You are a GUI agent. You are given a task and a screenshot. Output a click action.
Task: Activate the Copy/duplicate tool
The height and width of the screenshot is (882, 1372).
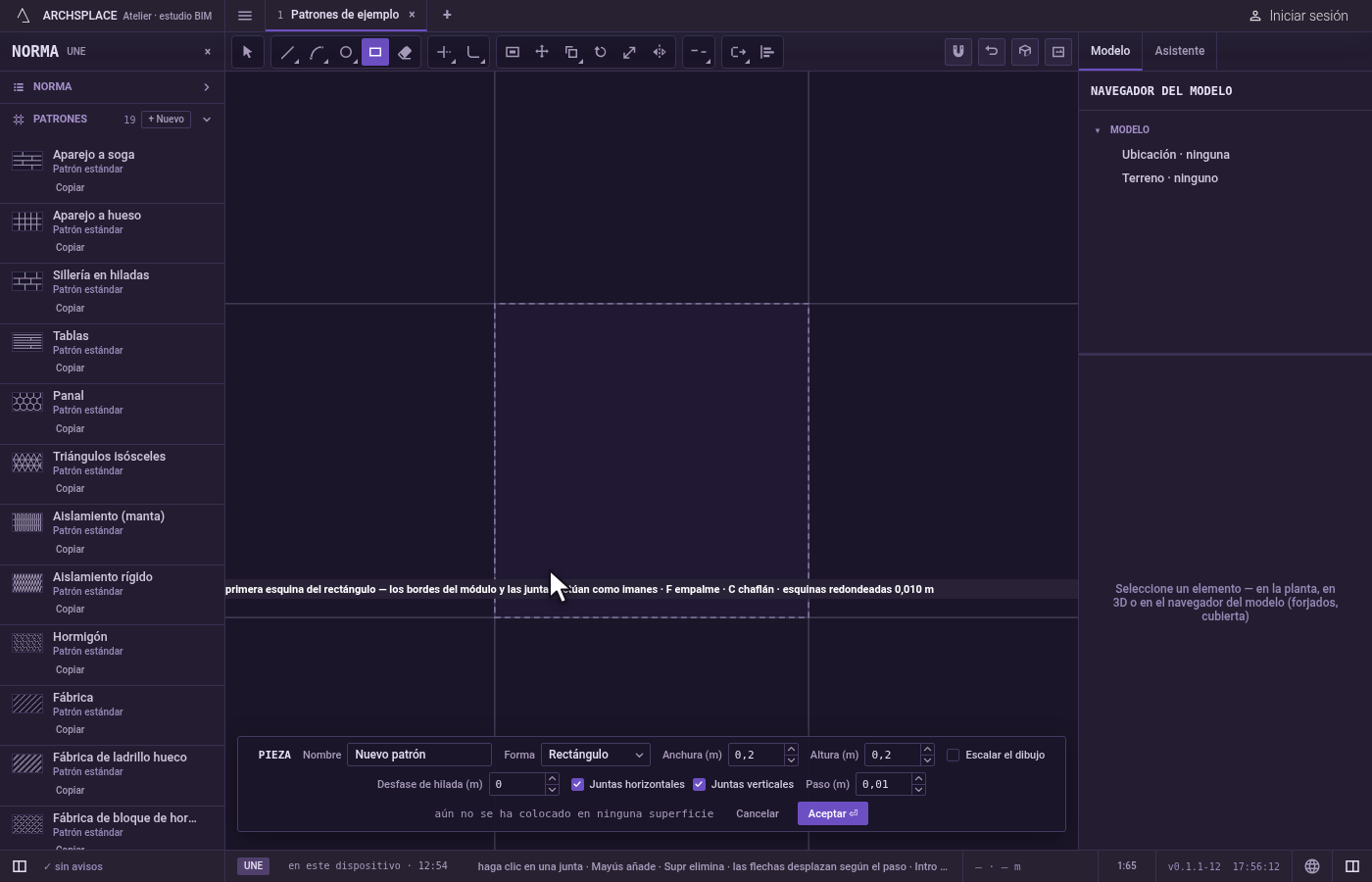(x=571, y=52)
